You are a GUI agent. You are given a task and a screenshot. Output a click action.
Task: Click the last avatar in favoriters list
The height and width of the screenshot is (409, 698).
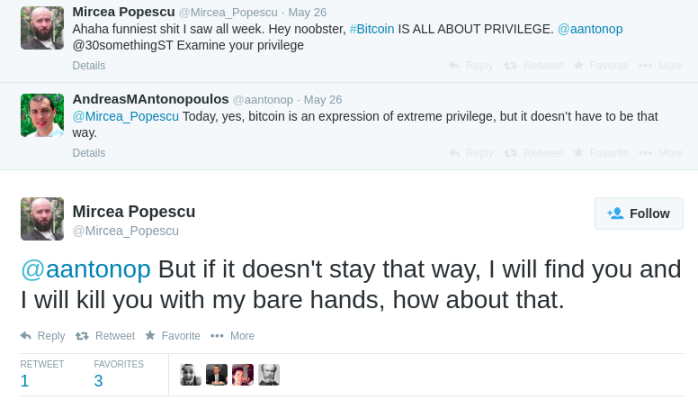coord(268,375)
